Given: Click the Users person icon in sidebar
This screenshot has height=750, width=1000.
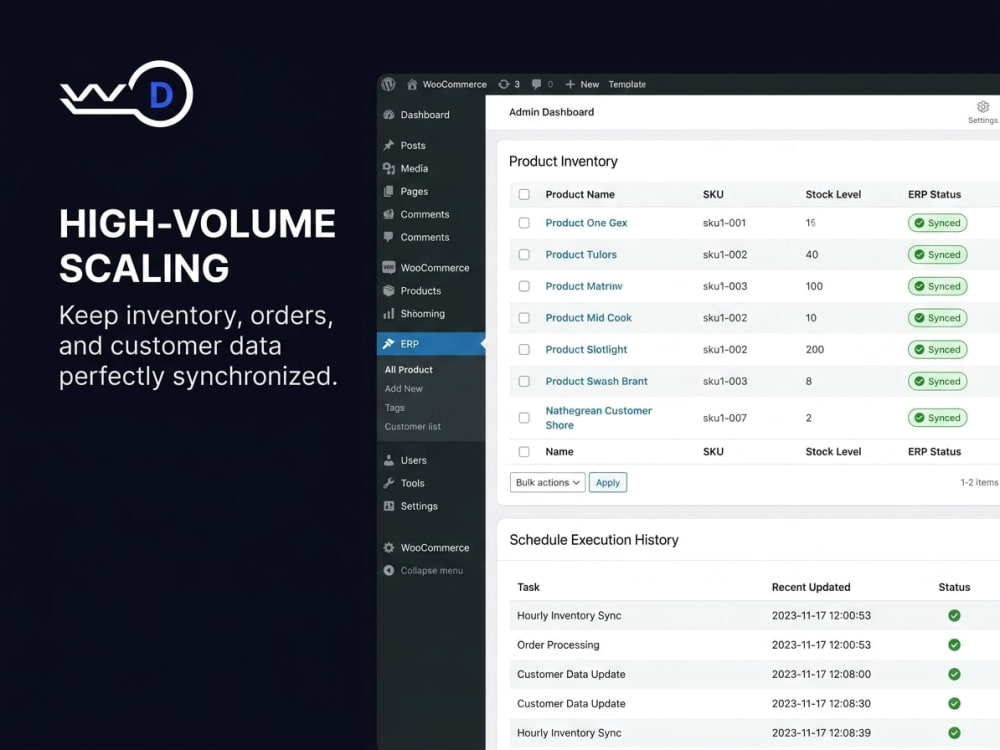Looking at the screenshot, I should click(389, 460).
